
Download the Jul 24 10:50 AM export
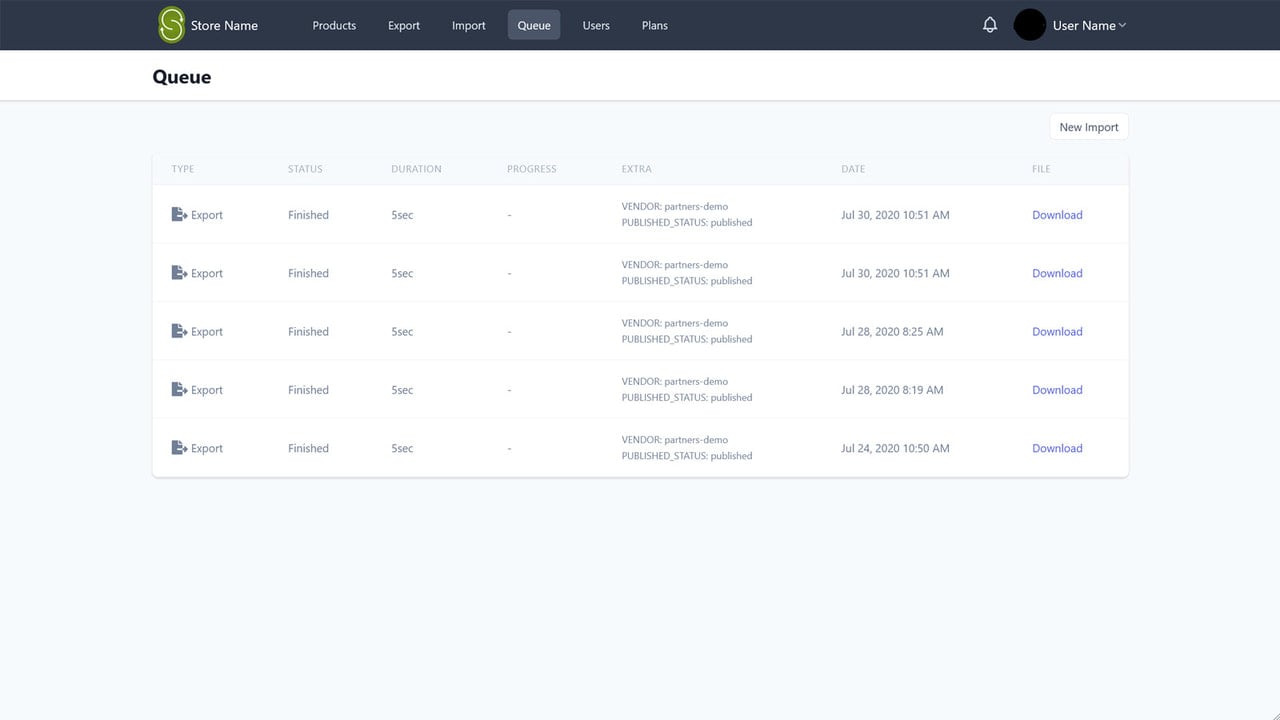[x=1057, y=448]
